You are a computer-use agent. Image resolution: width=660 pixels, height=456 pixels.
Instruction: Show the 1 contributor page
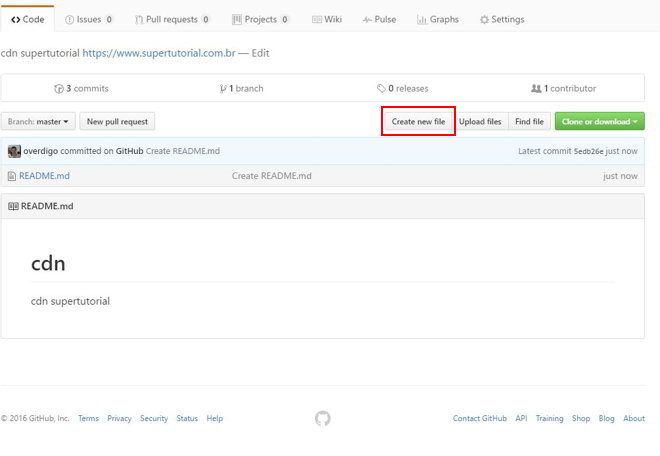coord(564,88)
